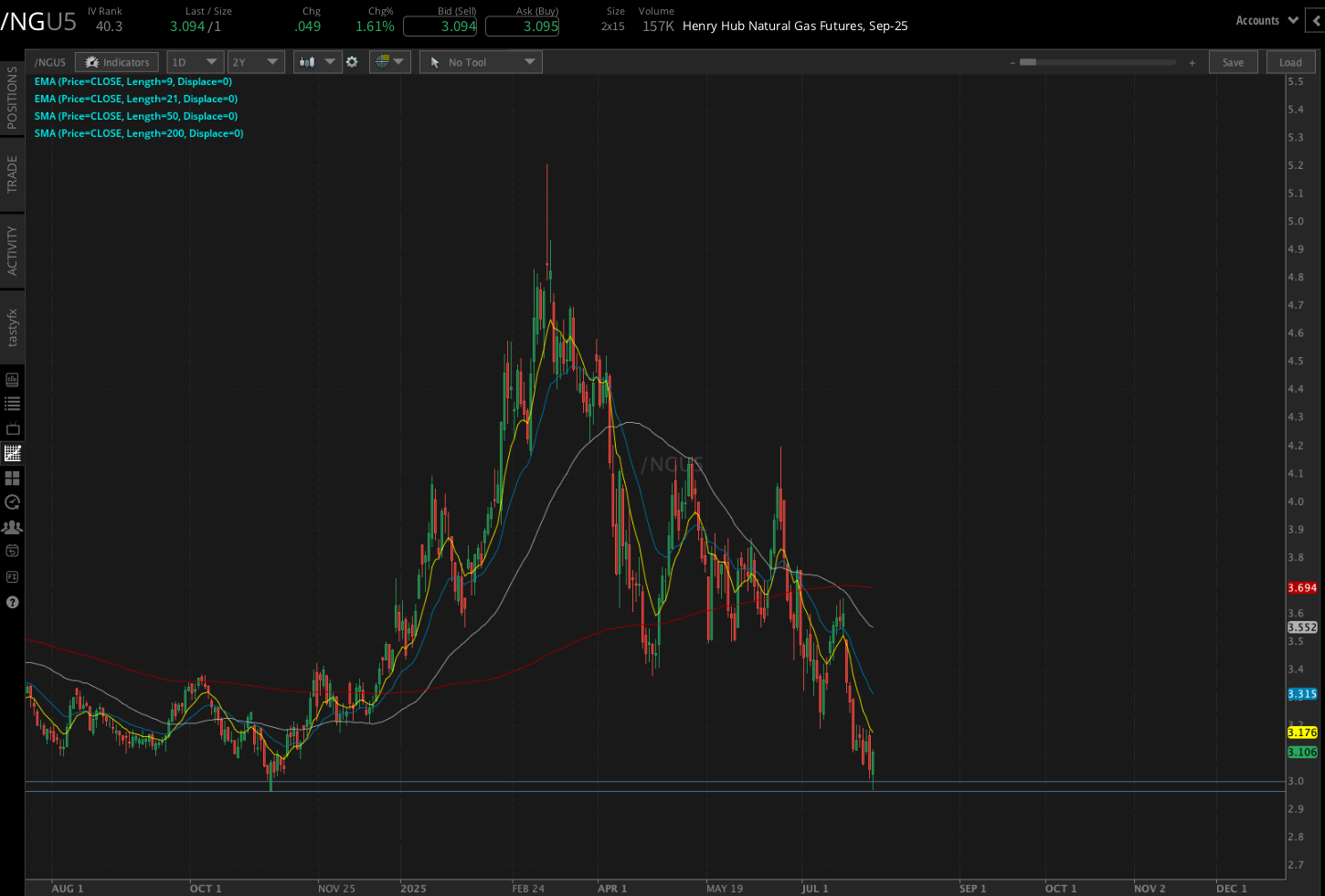This screenshot has height=896, width=1325.
Task: Toggle the EMA Length=9 indicator legend
Action: (x=135, y=81)
